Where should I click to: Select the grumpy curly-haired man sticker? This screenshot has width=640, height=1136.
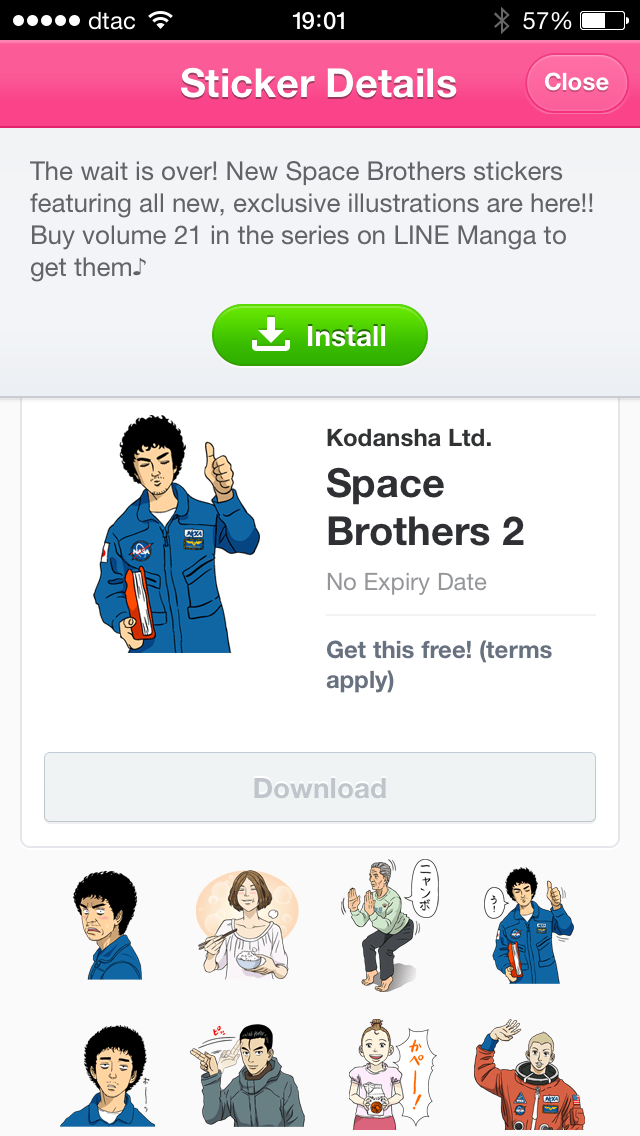click(107, 925)
